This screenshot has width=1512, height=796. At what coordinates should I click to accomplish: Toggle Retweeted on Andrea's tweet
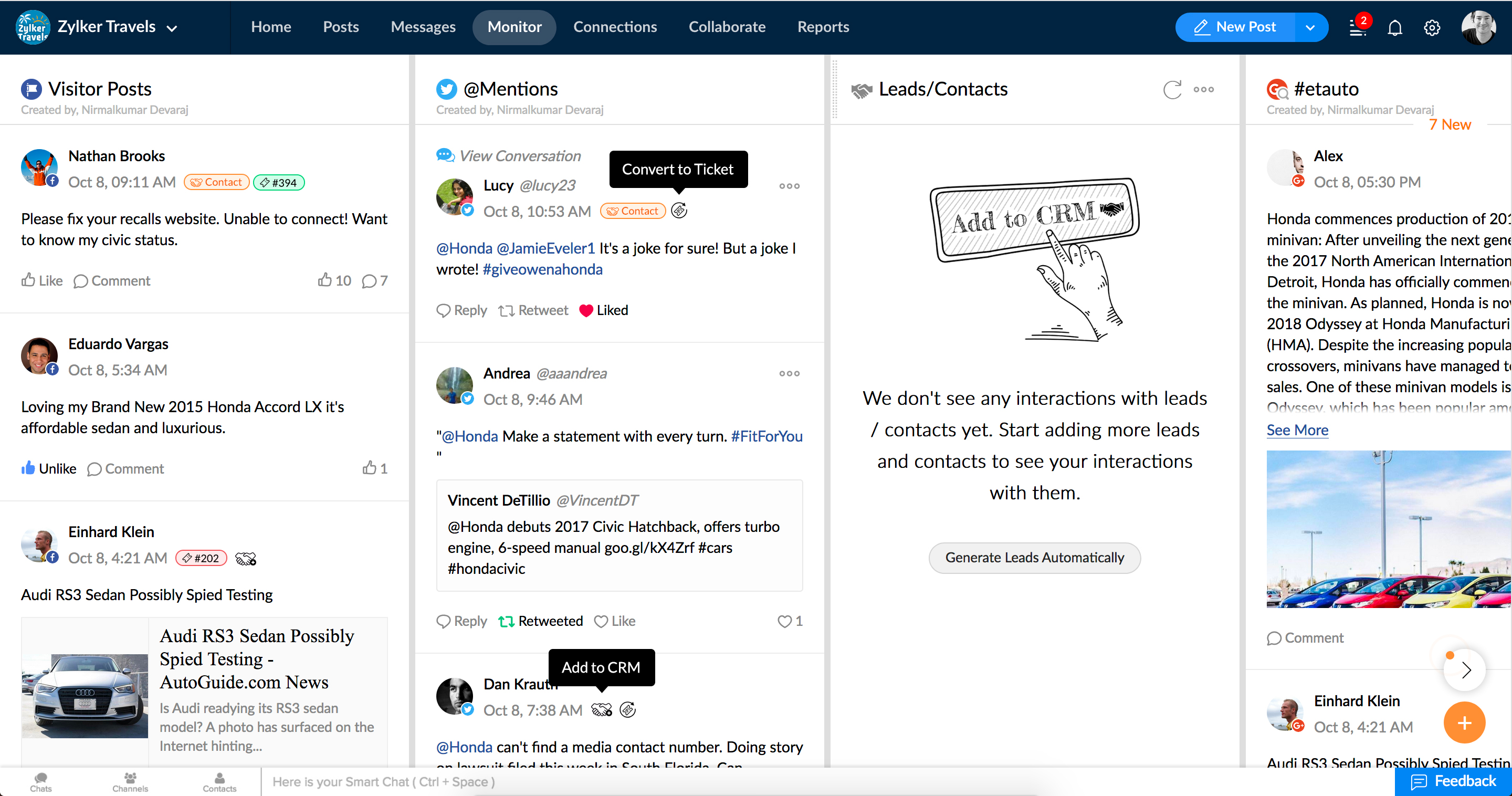click(540, 621)
